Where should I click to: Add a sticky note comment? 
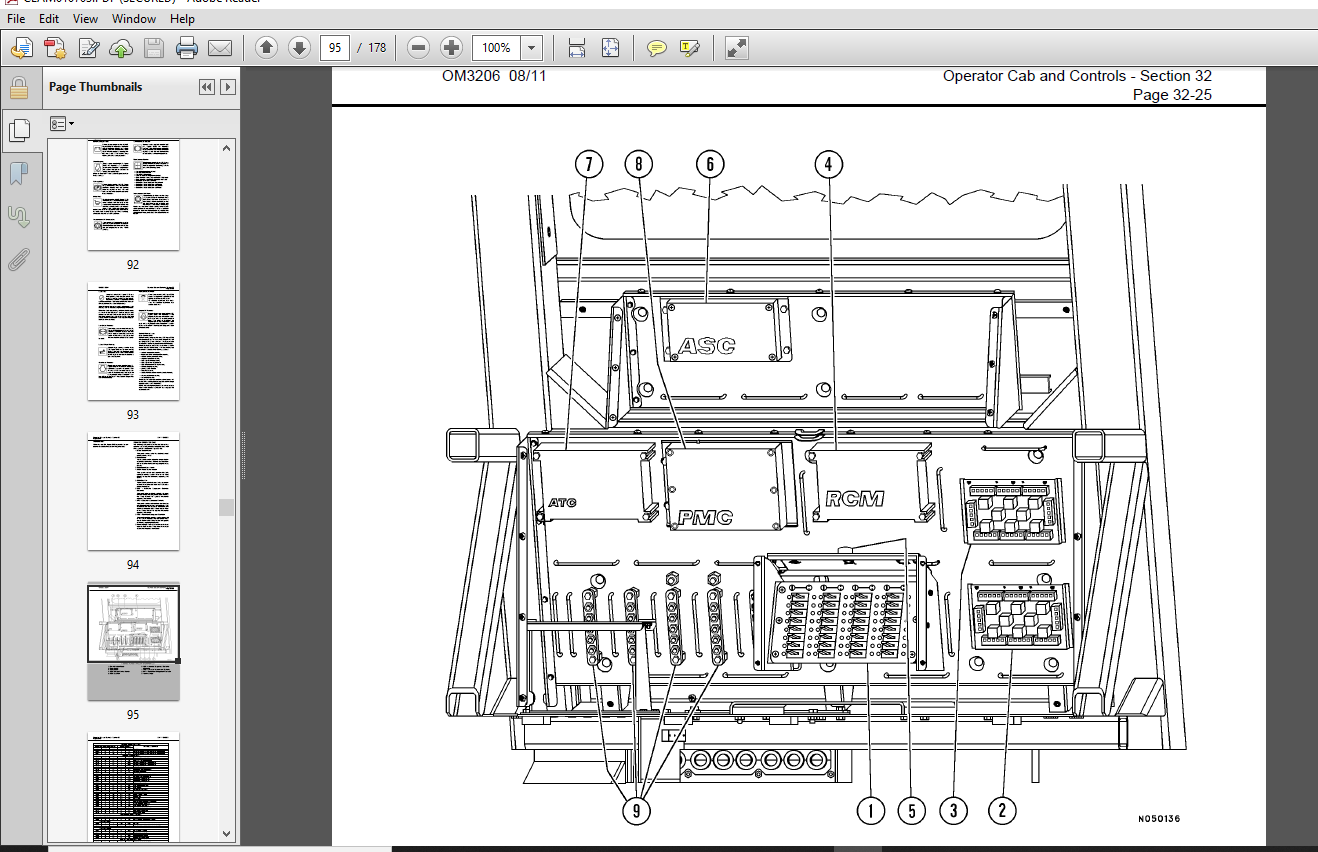point(656,47)
